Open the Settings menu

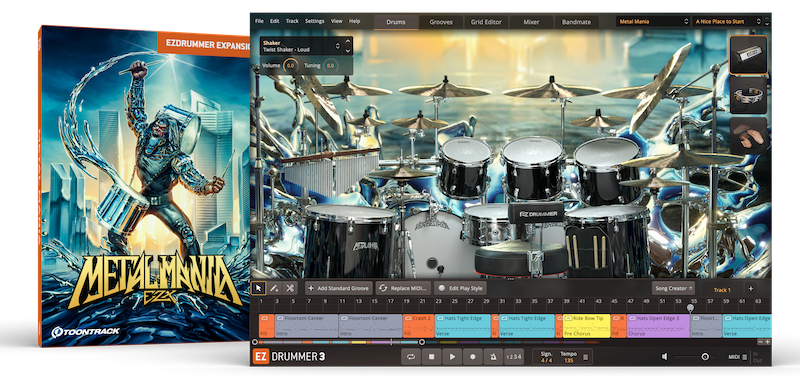(x=315, y=21)
